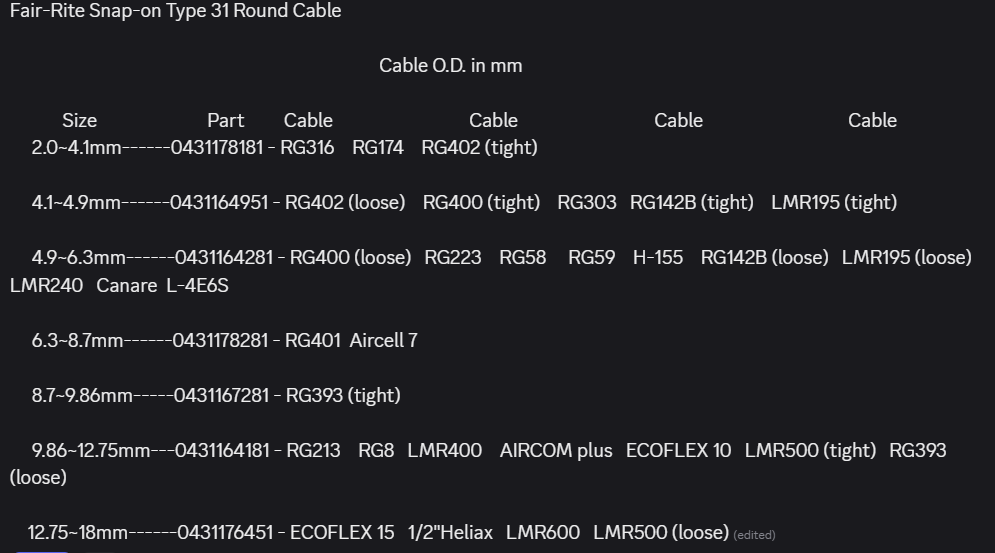Click the "Size" column header
This screenshot has width=995, height=553.
pos(80,121)
